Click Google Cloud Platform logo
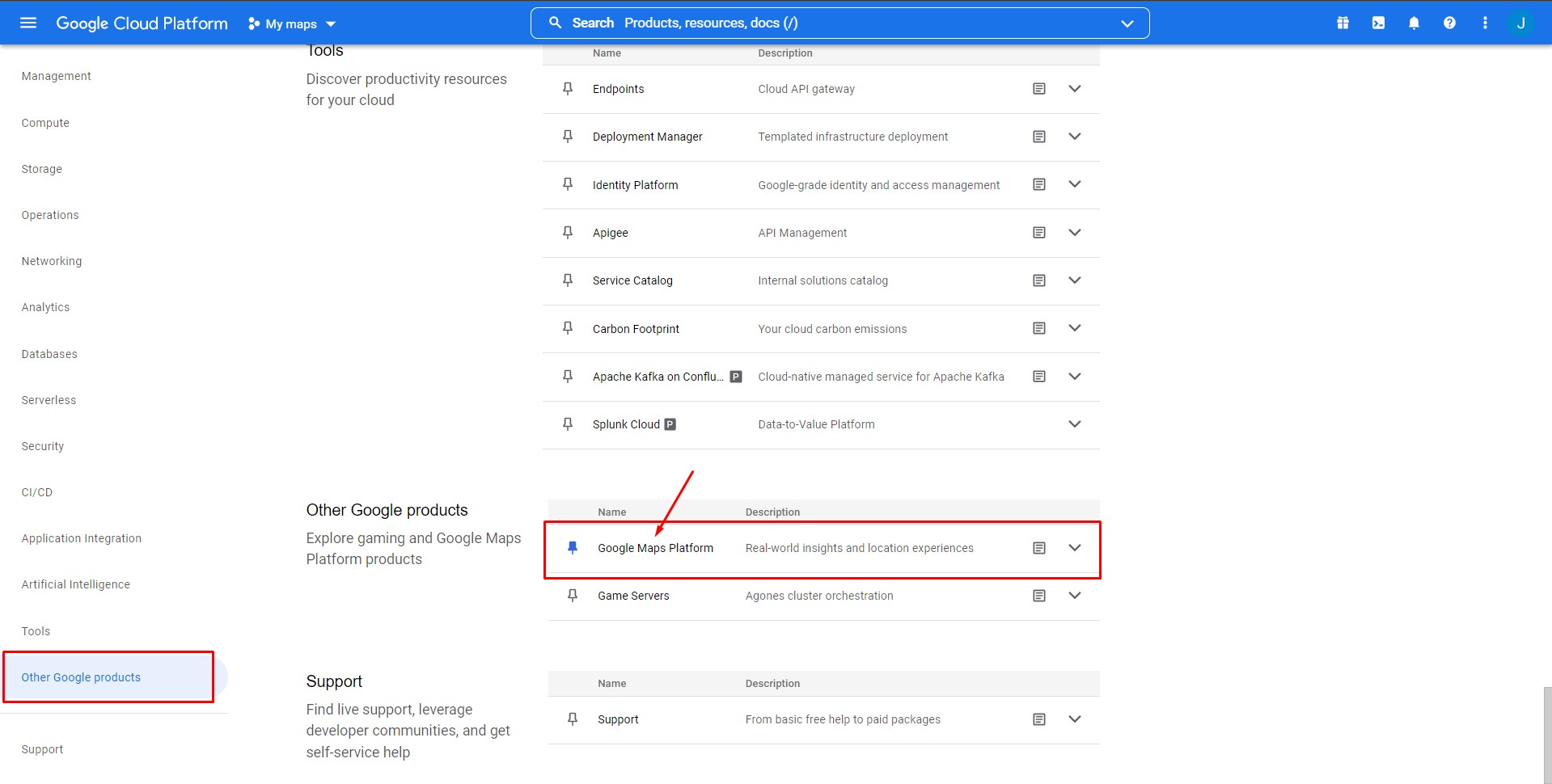Image resolution: width=1552 pixels, height=784 pixels. point(142,23)
